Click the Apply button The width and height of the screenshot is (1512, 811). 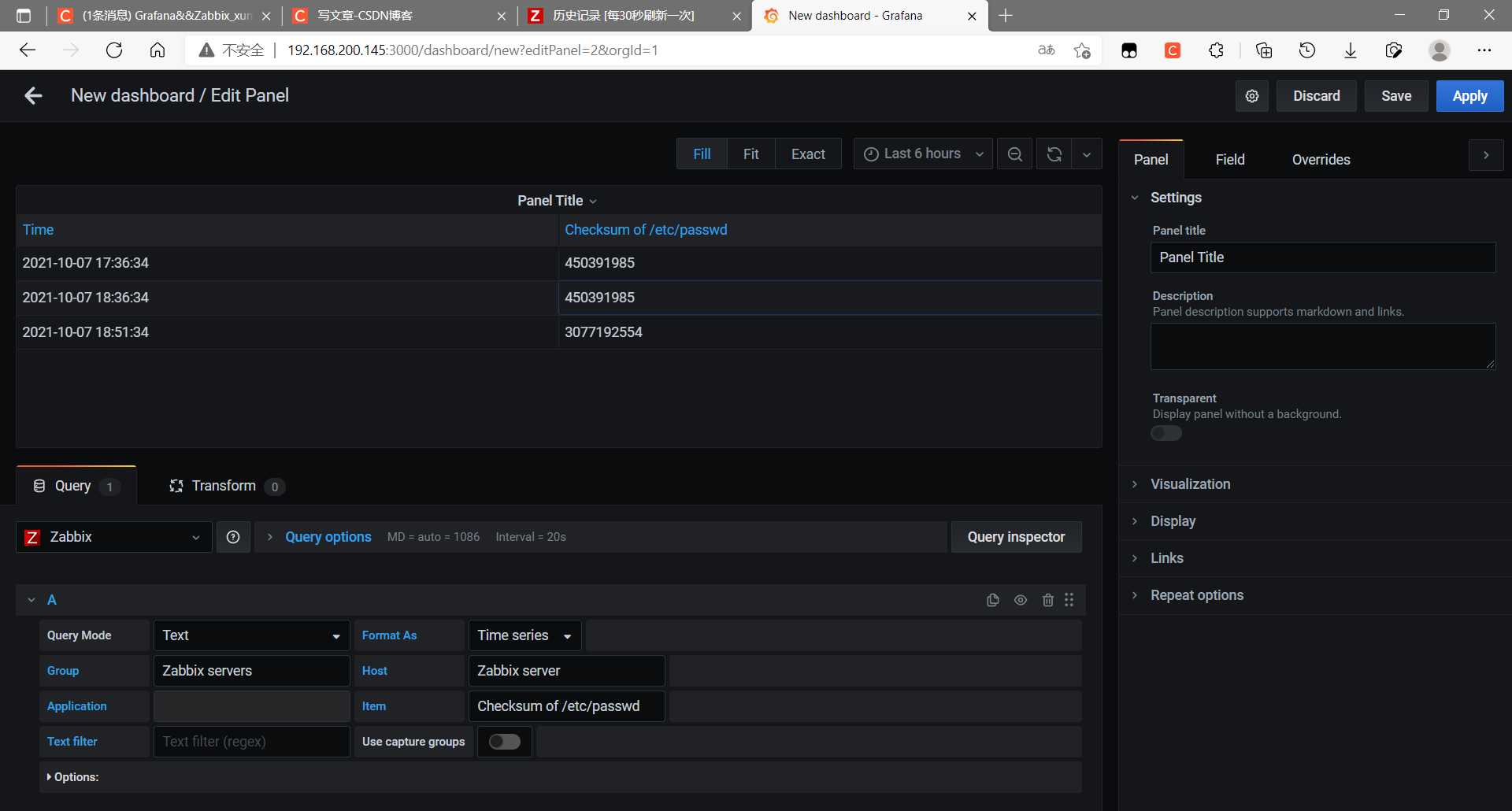1469,95
